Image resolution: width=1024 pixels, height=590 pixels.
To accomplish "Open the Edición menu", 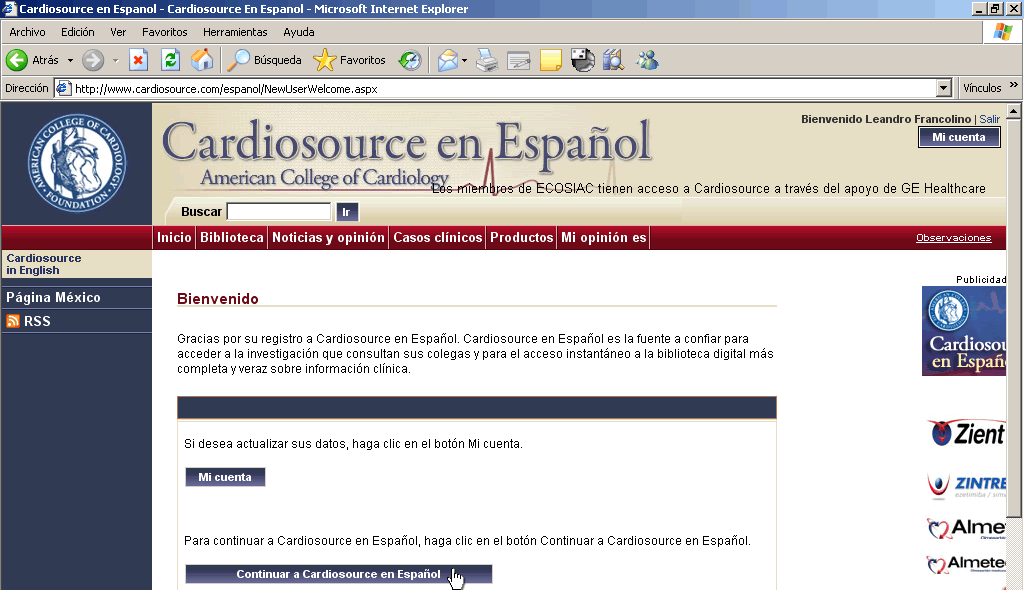I will coord(78,32).
